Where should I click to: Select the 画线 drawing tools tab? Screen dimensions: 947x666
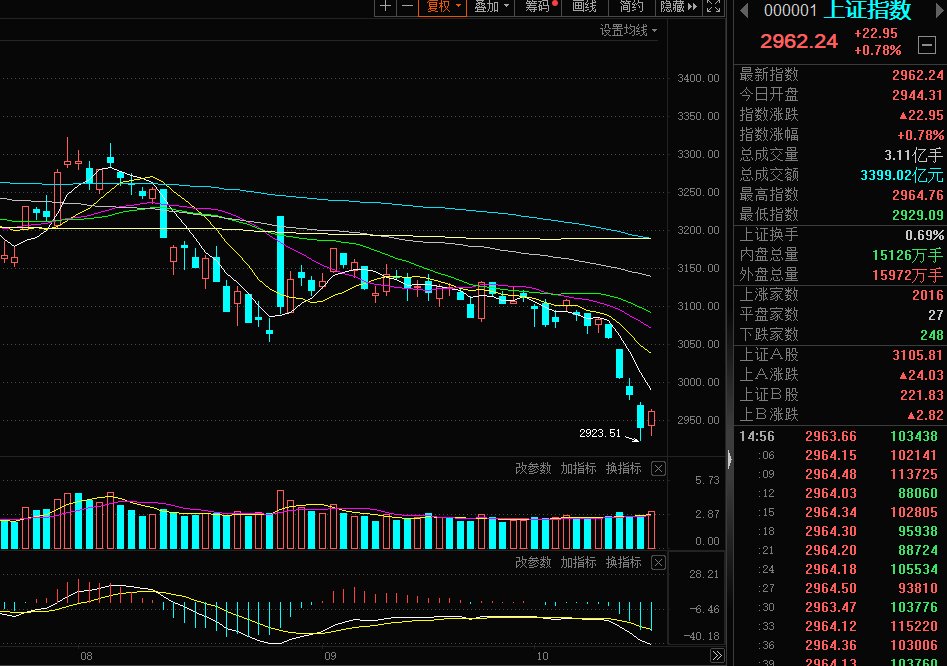coord(584,7)
